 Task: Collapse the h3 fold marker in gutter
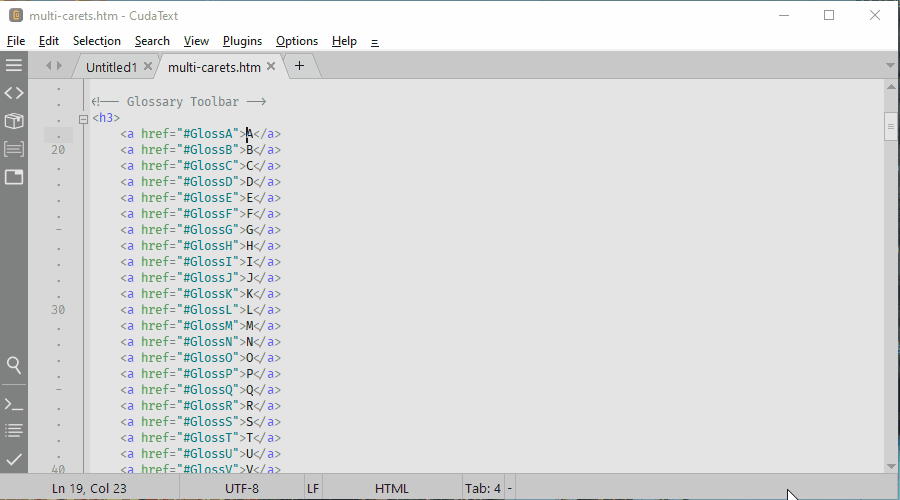coord(84,118)
